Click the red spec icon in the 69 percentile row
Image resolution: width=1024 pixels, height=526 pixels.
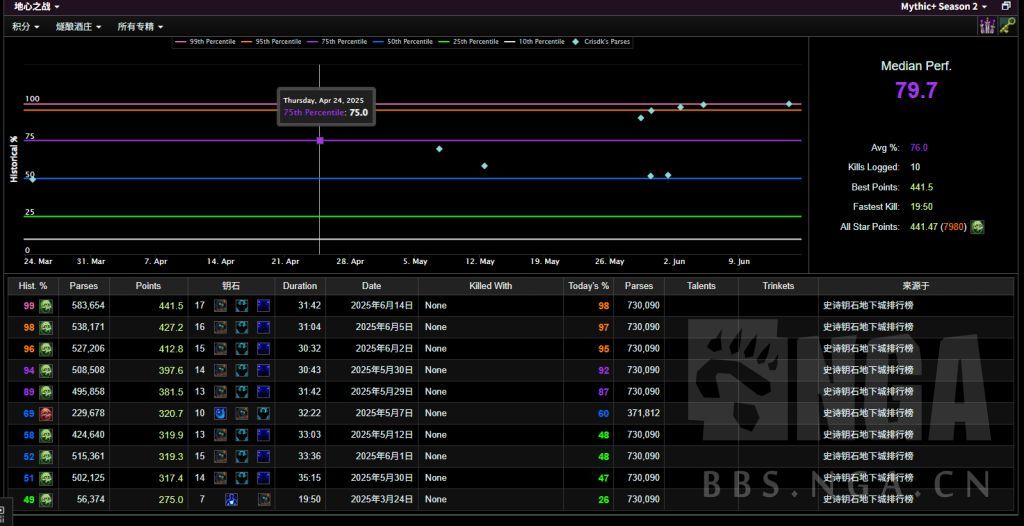[46, 413]
